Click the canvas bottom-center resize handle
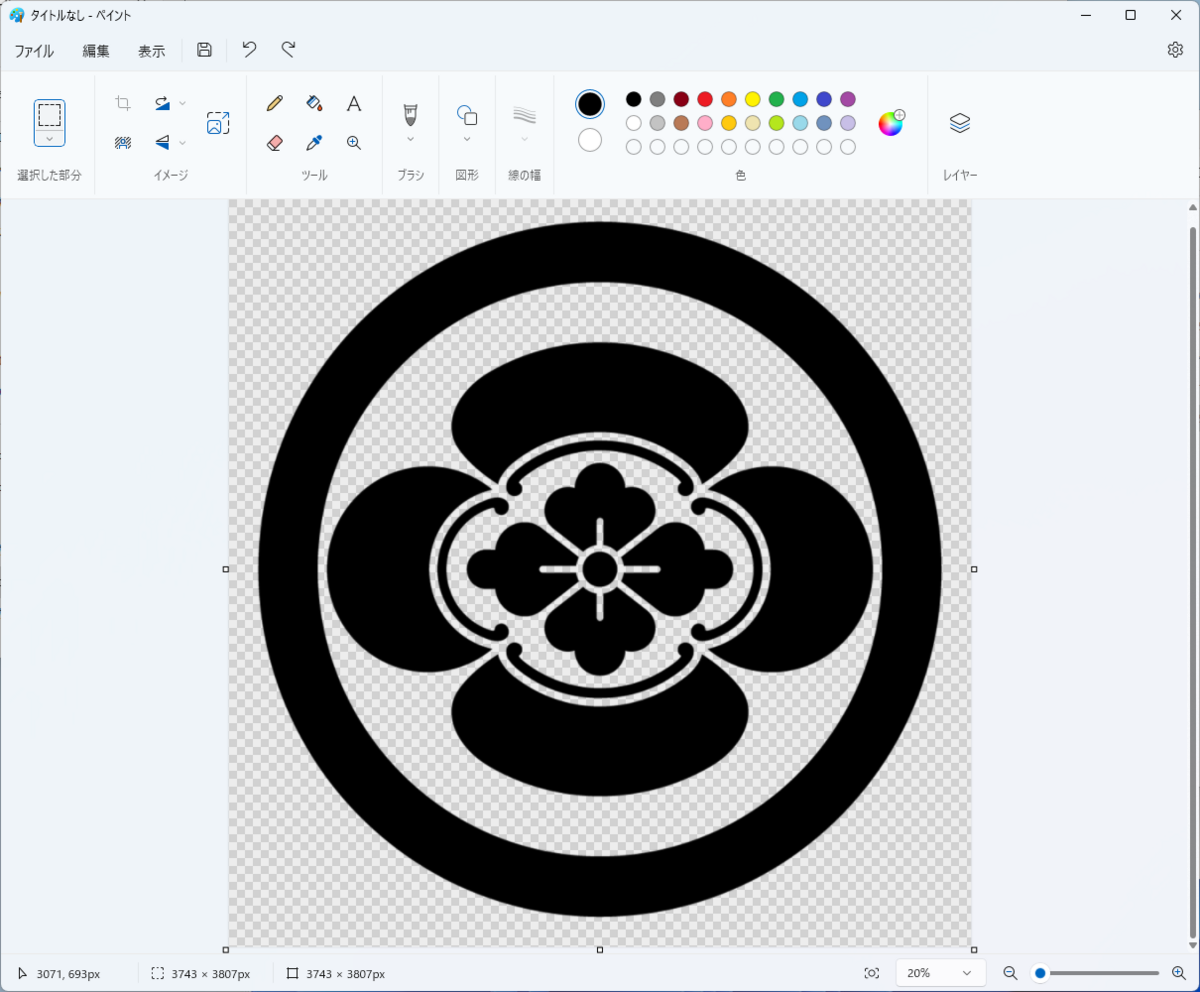Viewport: 1200px width, 992px height. point(600,950)
